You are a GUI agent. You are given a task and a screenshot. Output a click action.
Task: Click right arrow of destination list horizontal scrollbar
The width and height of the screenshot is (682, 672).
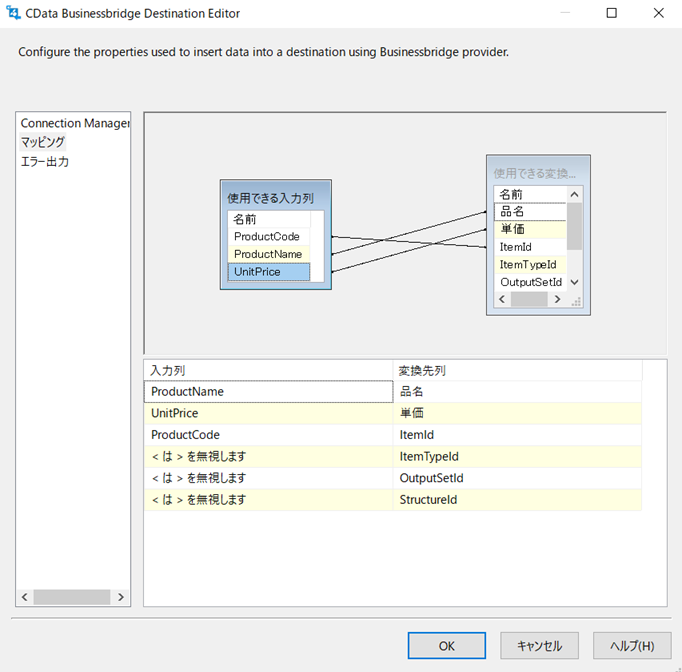[557, 299]
